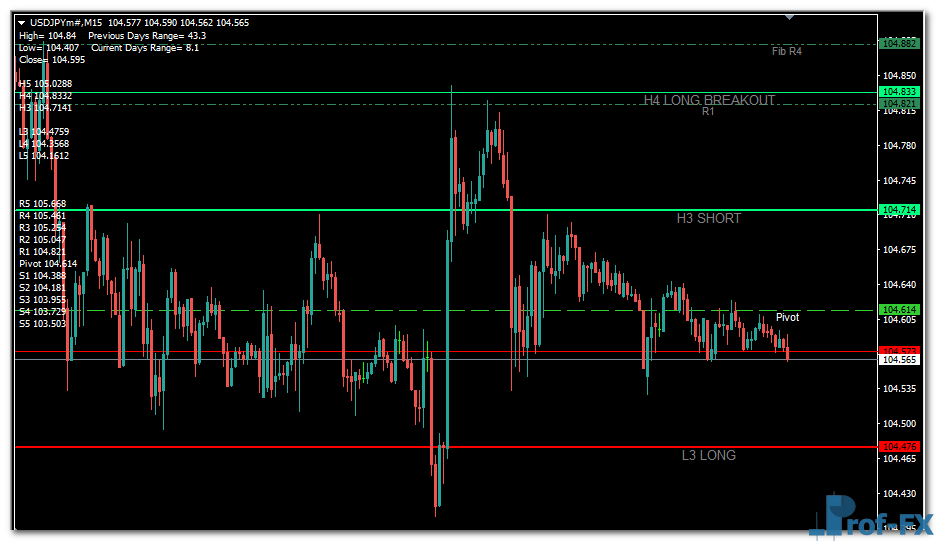936x541 pixels.
Task: Click the 104.714 H3 price tag
Action: pos(898,210)
